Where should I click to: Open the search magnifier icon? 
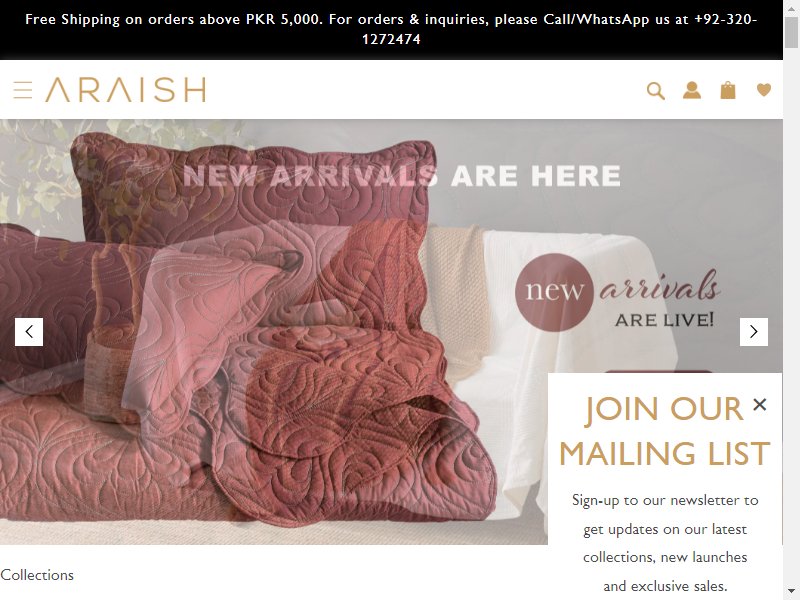click(656, 91)
